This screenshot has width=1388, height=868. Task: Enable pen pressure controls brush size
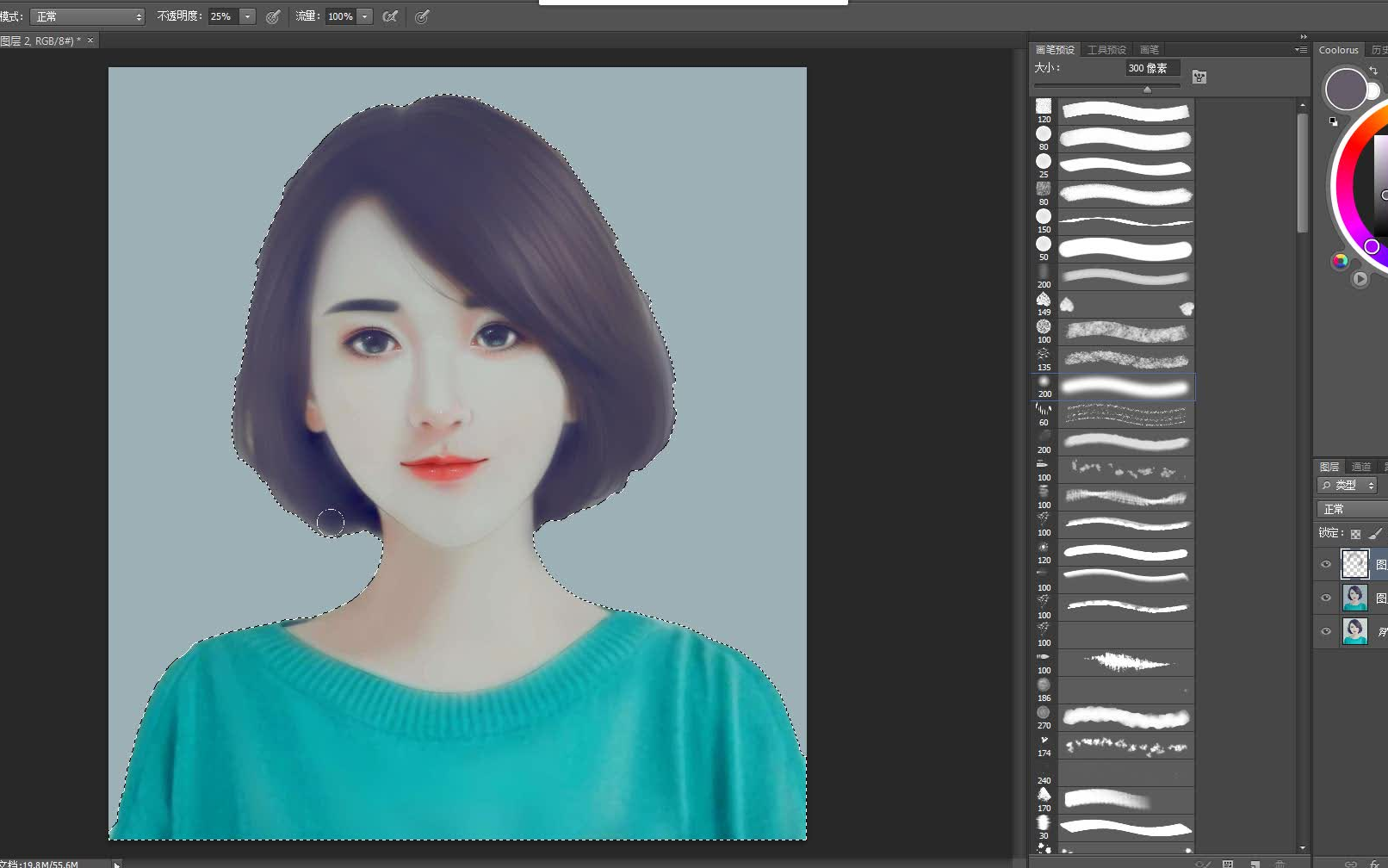pyautogui.click(x=421, y=16)
